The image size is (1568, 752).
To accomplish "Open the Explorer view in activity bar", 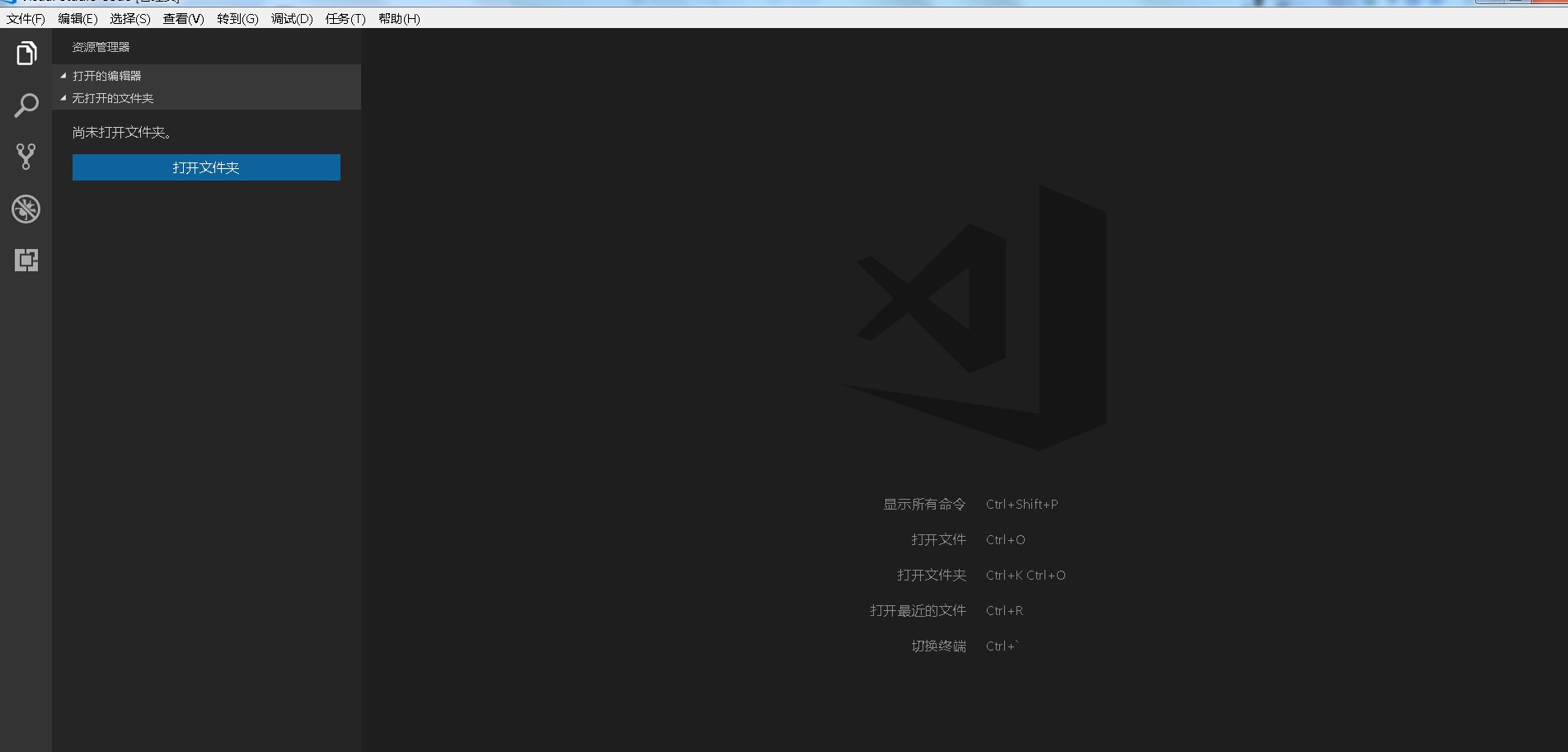I will pyautogui.click(x=26, y=54).
